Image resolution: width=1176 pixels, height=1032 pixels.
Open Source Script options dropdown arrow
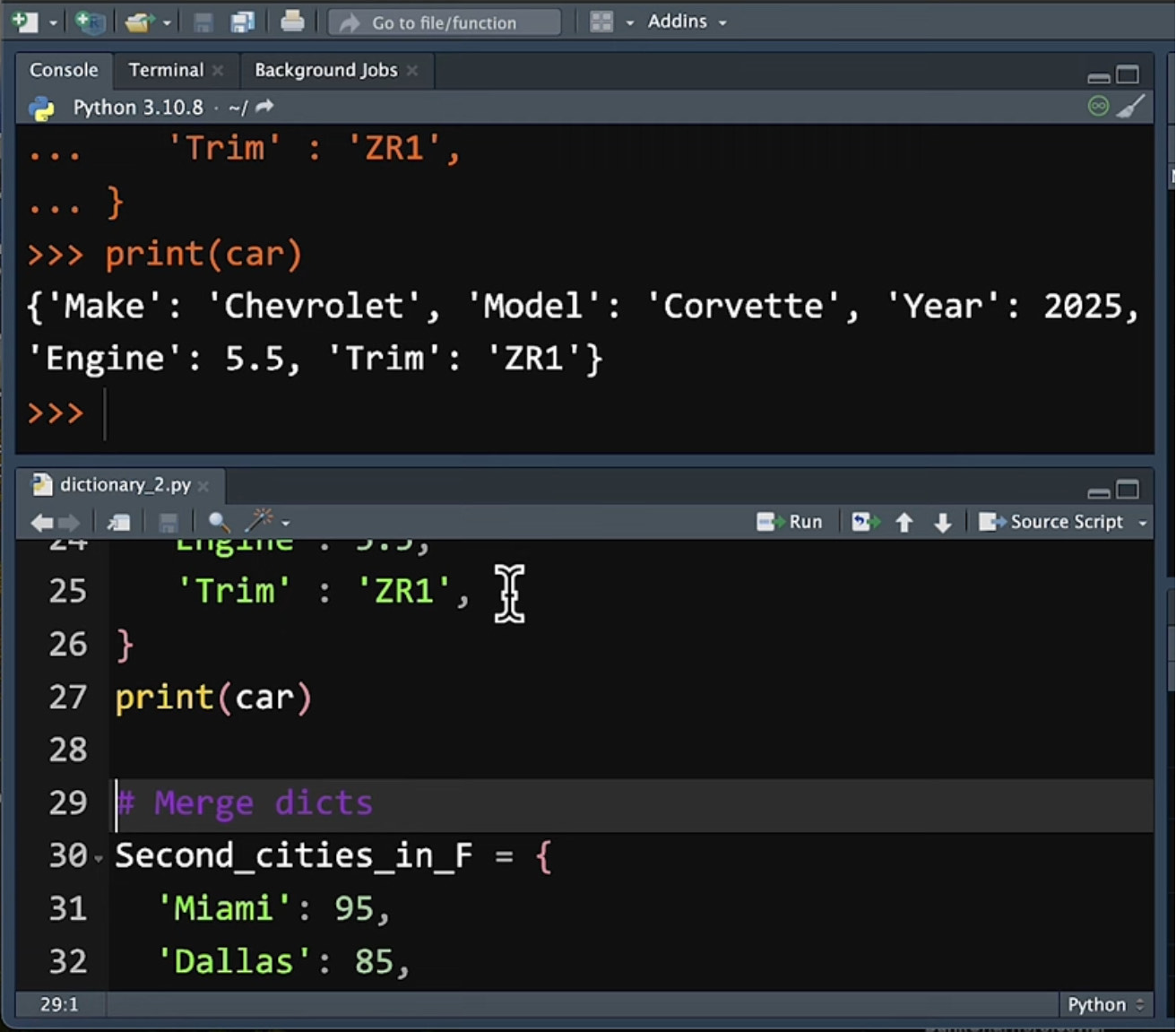[x=1143, y=523]
